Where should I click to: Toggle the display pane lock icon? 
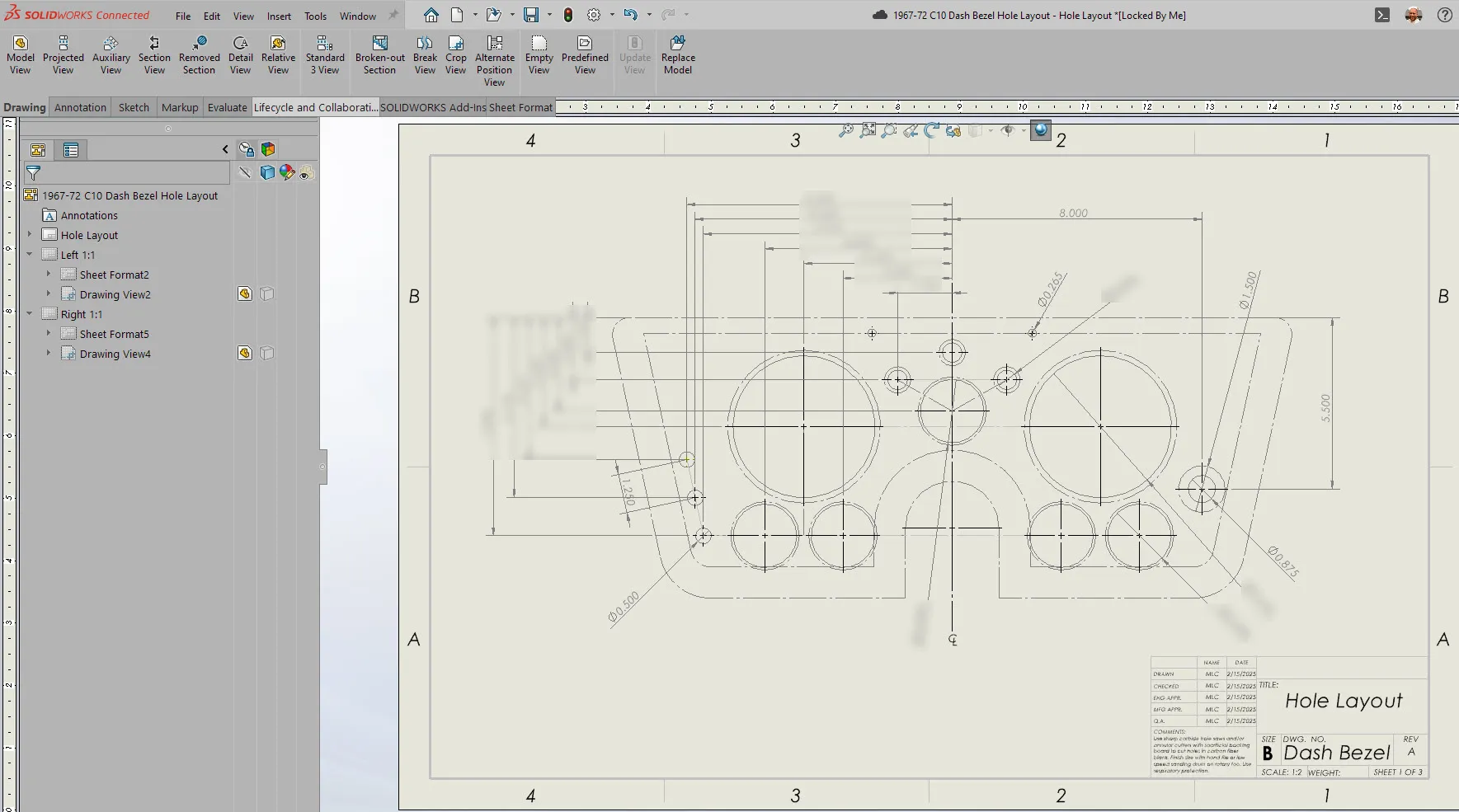pyautogui.click(x=246, y=149)
